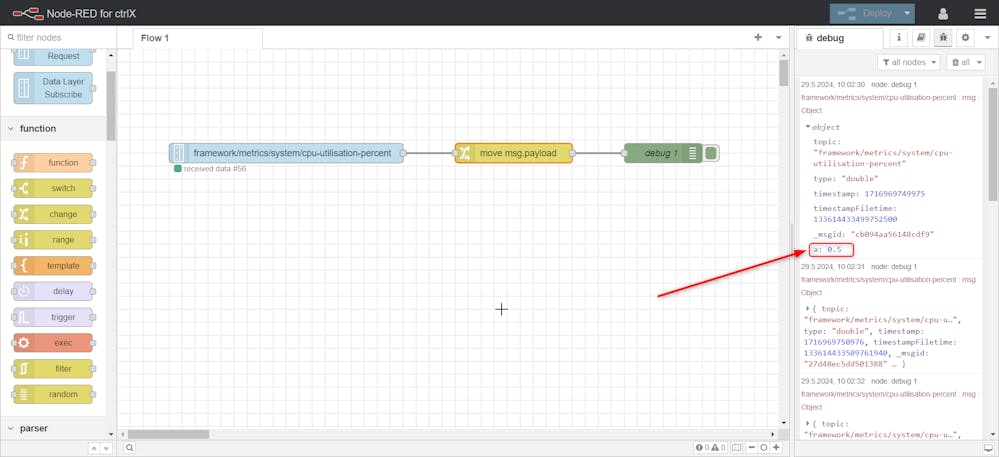Screen dimensions: 999x457
Task: Open the Deploy options dropdown arrow
Action: (907, 14)
